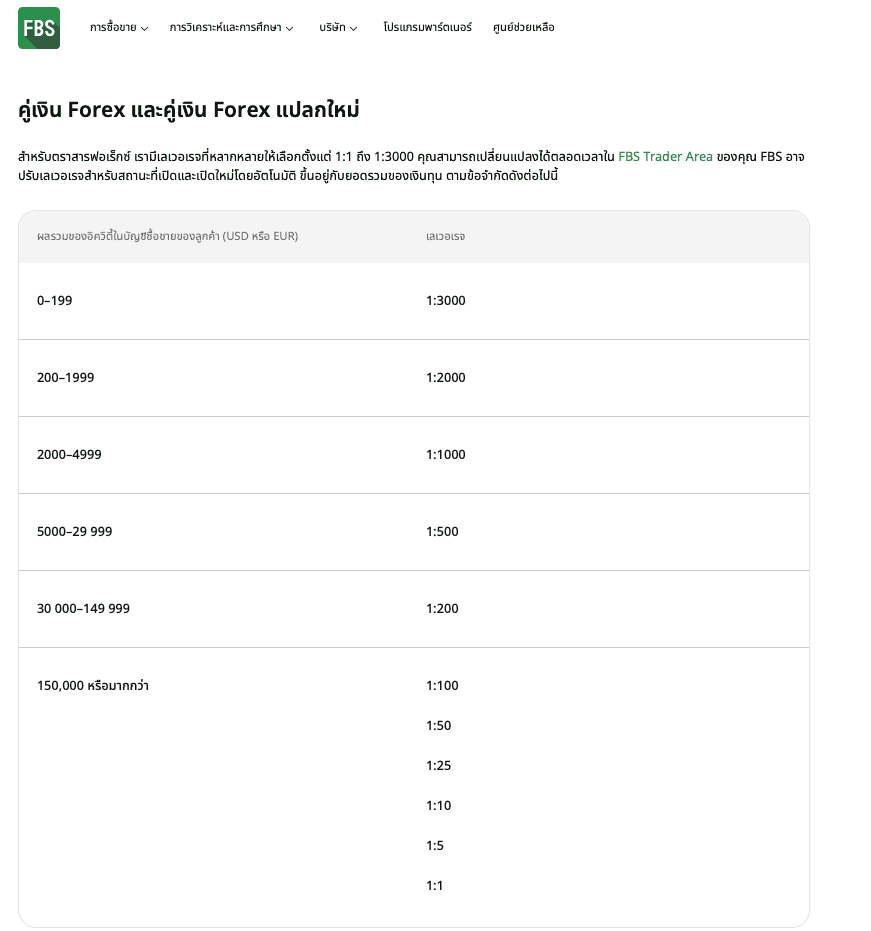Image resolution: width=871 pixels, height=931 pixels.
Task: Select the โปรแกรมพาร์ตเนอร์ menu item
Action: (426, 28)
